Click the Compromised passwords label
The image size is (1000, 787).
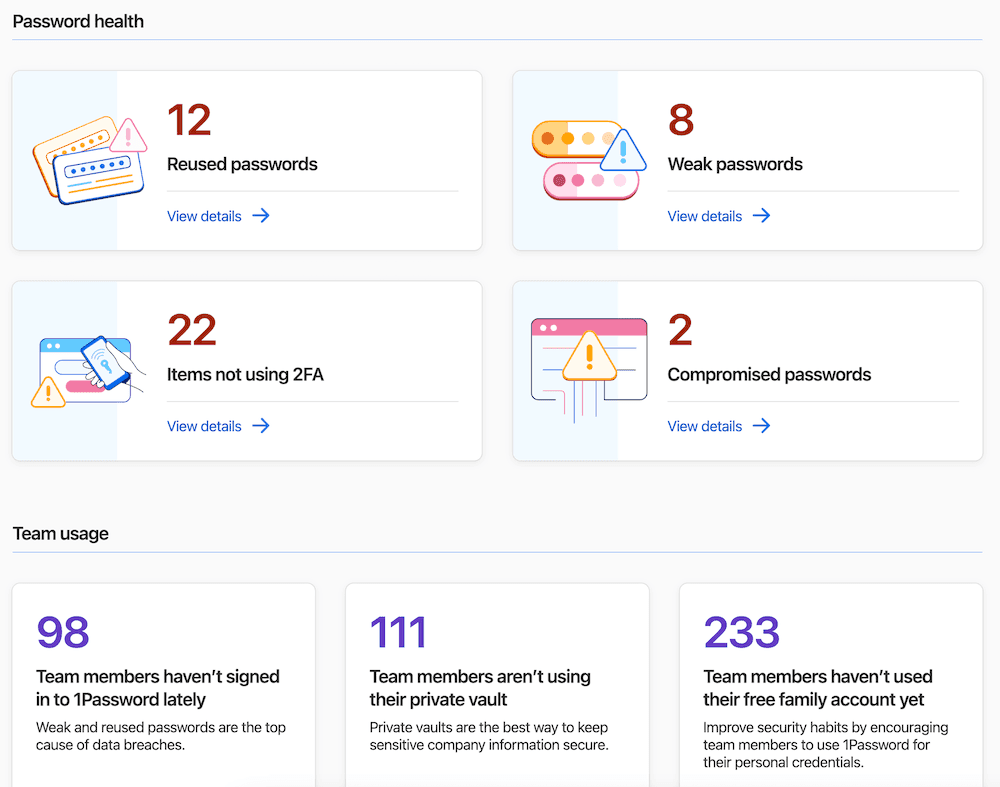pyautogui.click(x=769, y=374)
